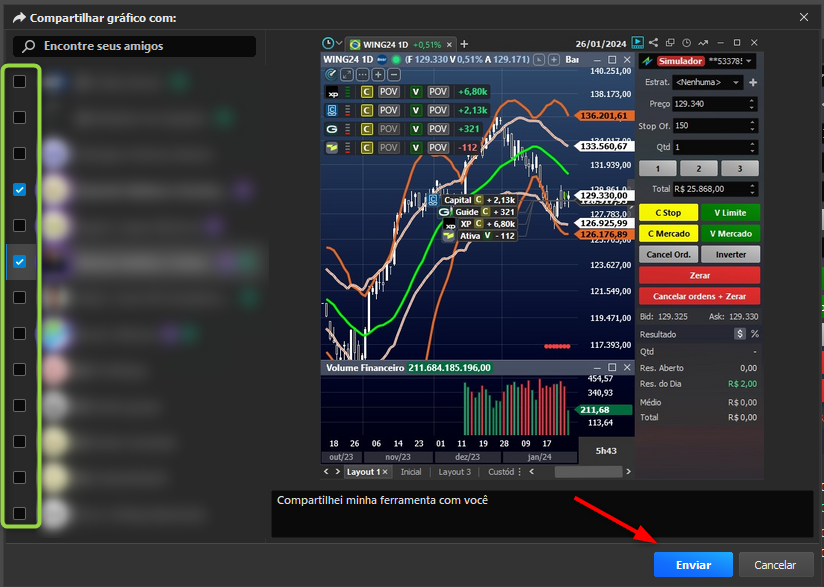Viewport: 824px width, 587px height.
Task: Click the share arrow icon in dialog title
Action: tap(19, 18)
